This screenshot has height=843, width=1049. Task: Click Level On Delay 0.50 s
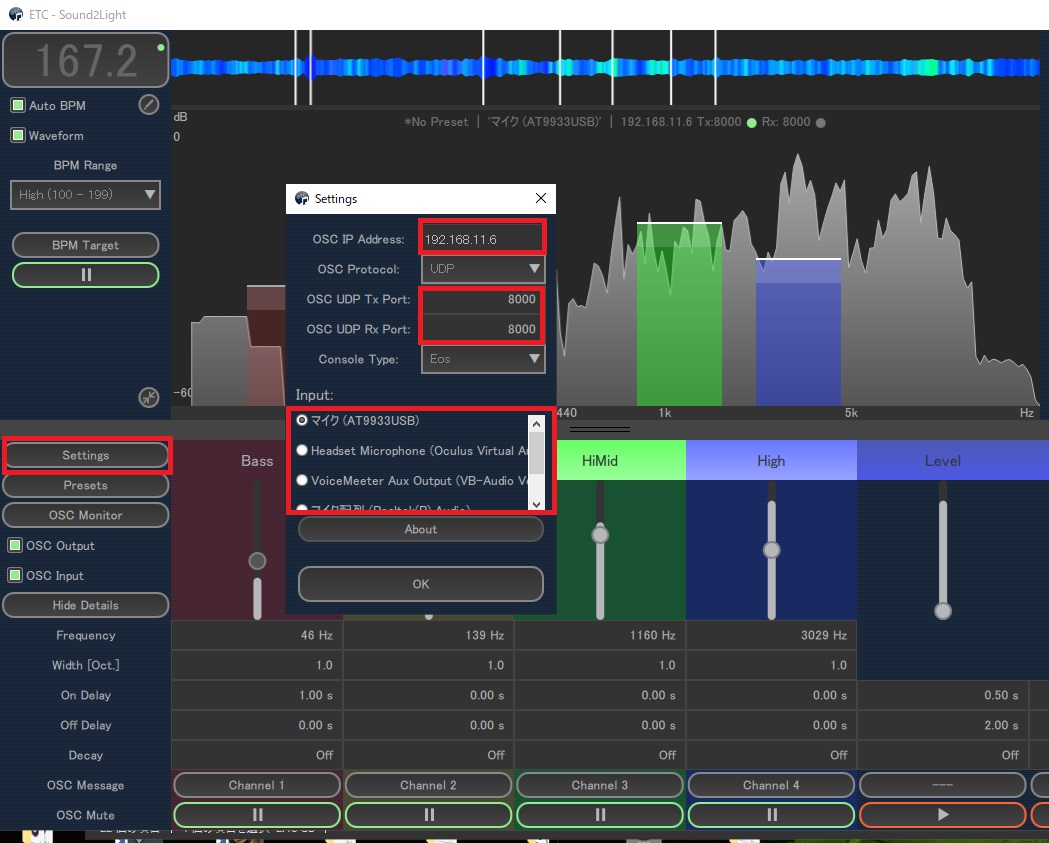click(943, 695)
